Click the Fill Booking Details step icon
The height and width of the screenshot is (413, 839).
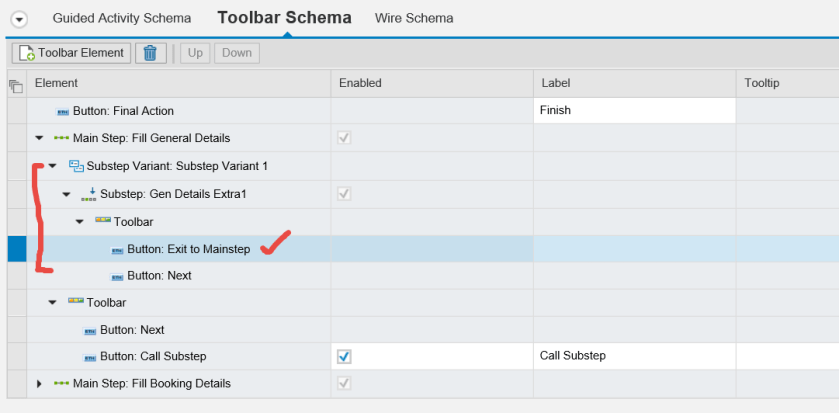point(63,384)
